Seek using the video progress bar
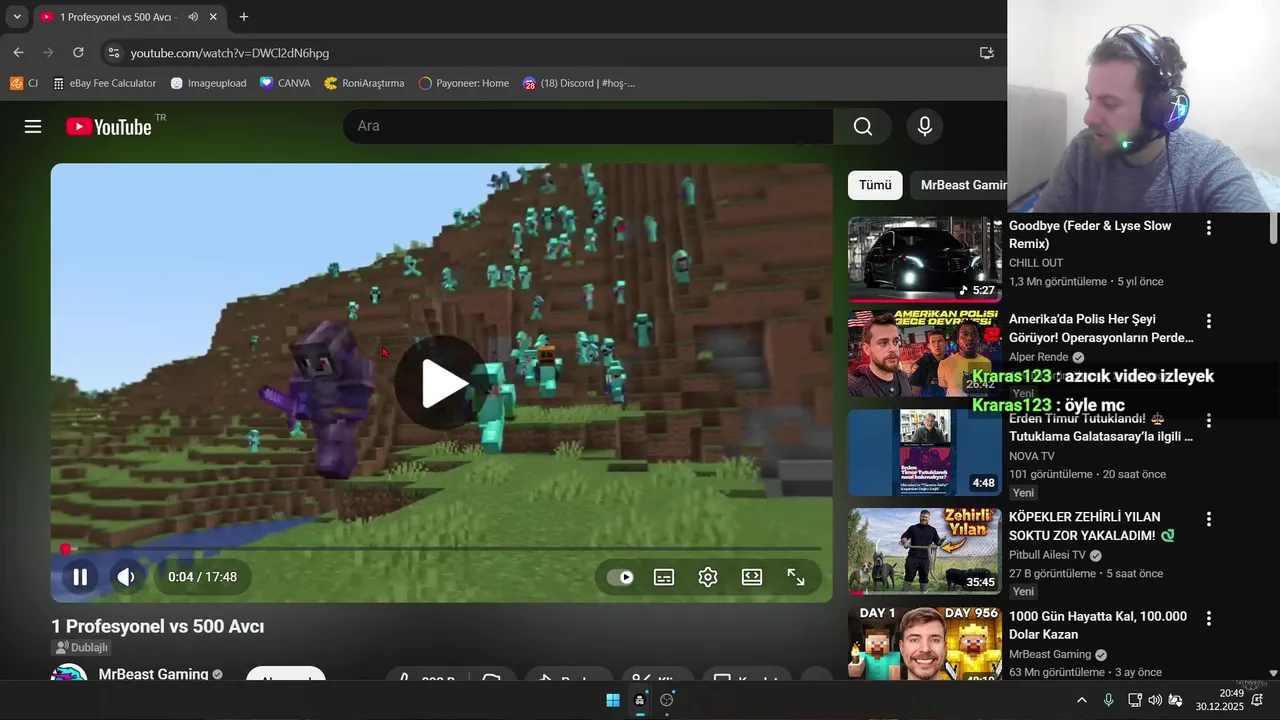This screenshot has width=1280, height=720. (441, 548)
